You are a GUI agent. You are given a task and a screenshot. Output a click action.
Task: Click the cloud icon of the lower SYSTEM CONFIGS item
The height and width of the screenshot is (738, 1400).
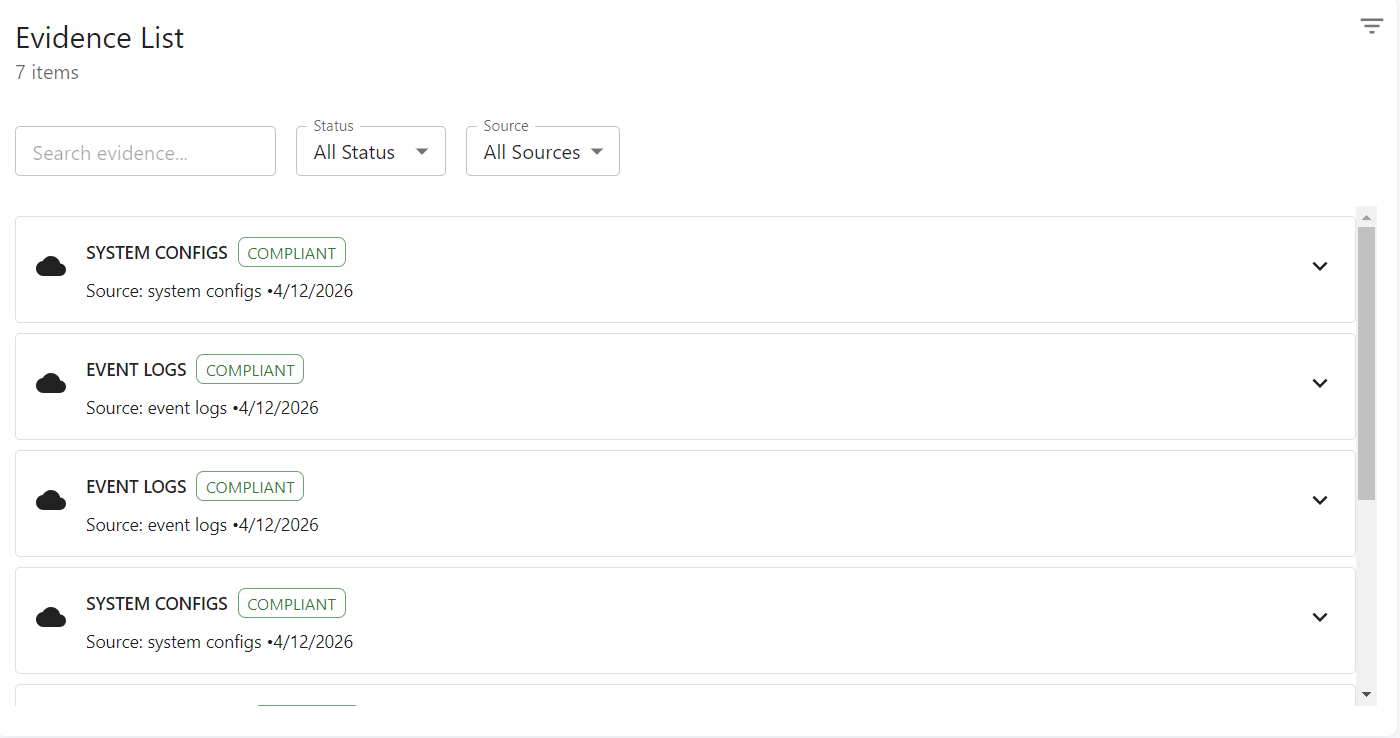[x=51, y=617]
